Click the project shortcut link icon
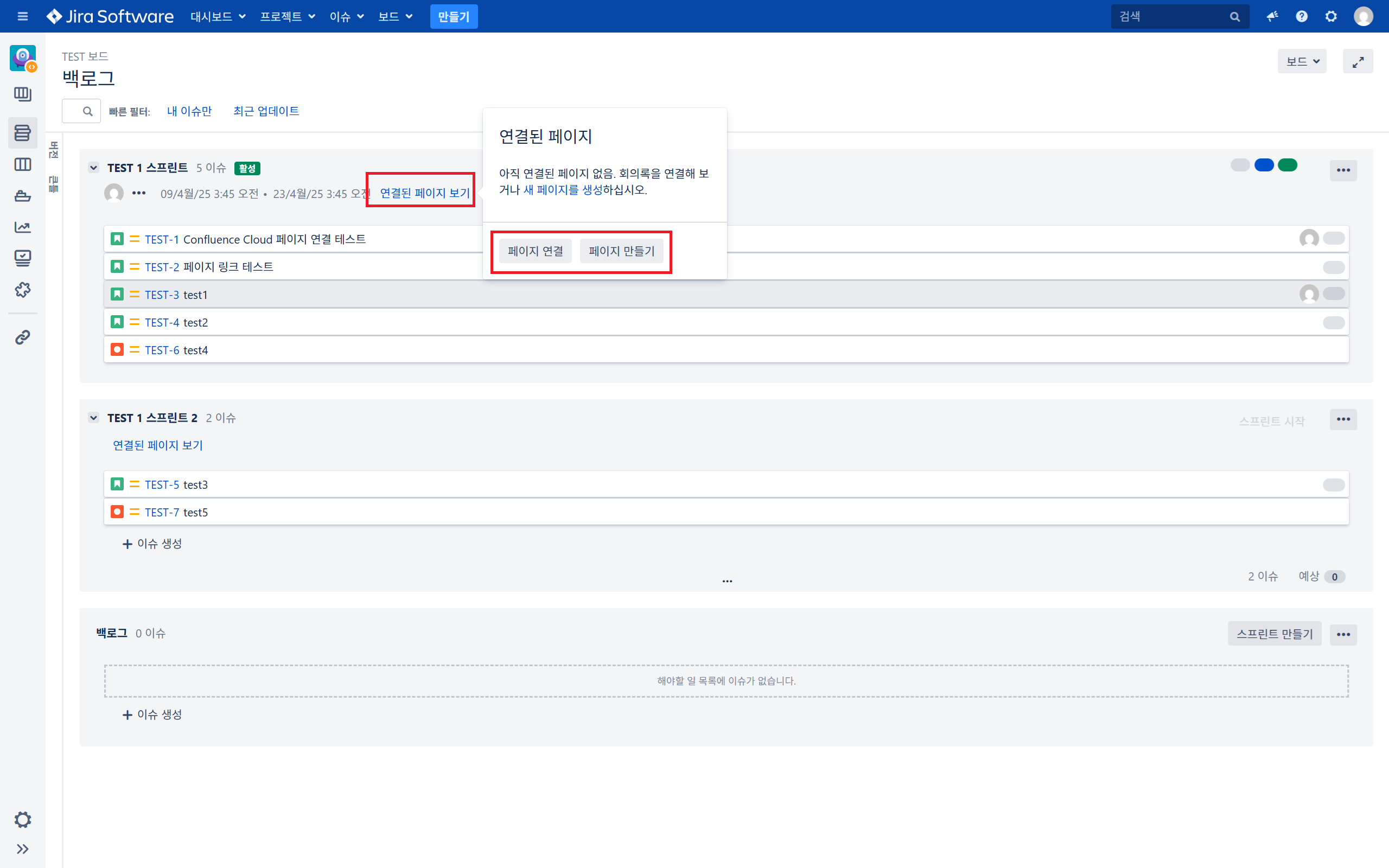 22,337
